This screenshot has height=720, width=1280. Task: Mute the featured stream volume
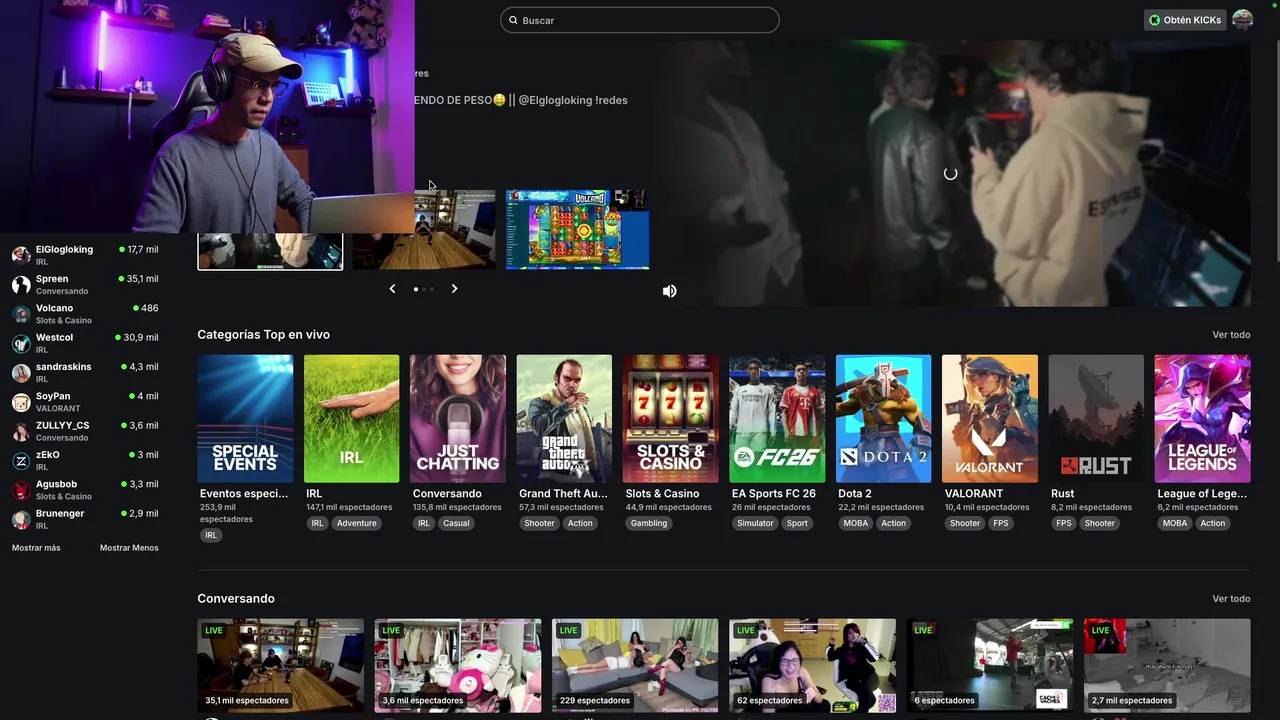tap(670, 291)
